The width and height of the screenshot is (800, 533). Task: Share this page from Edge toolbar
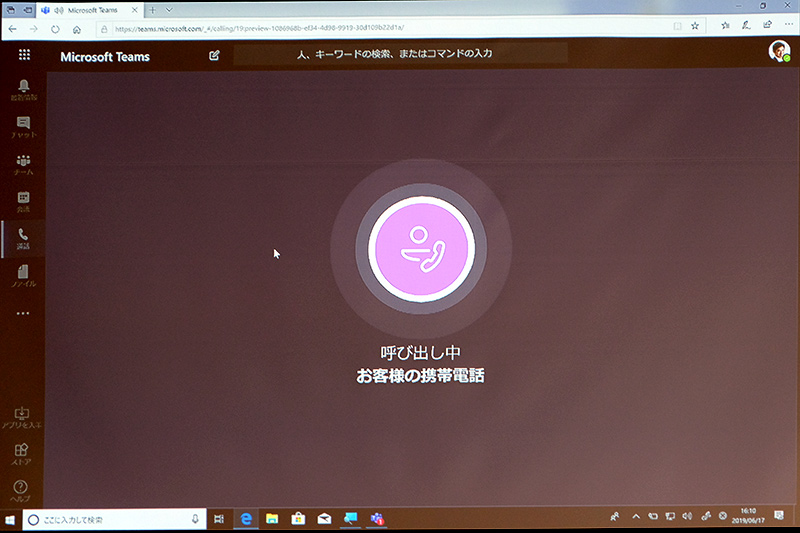[x=767, y=24]
